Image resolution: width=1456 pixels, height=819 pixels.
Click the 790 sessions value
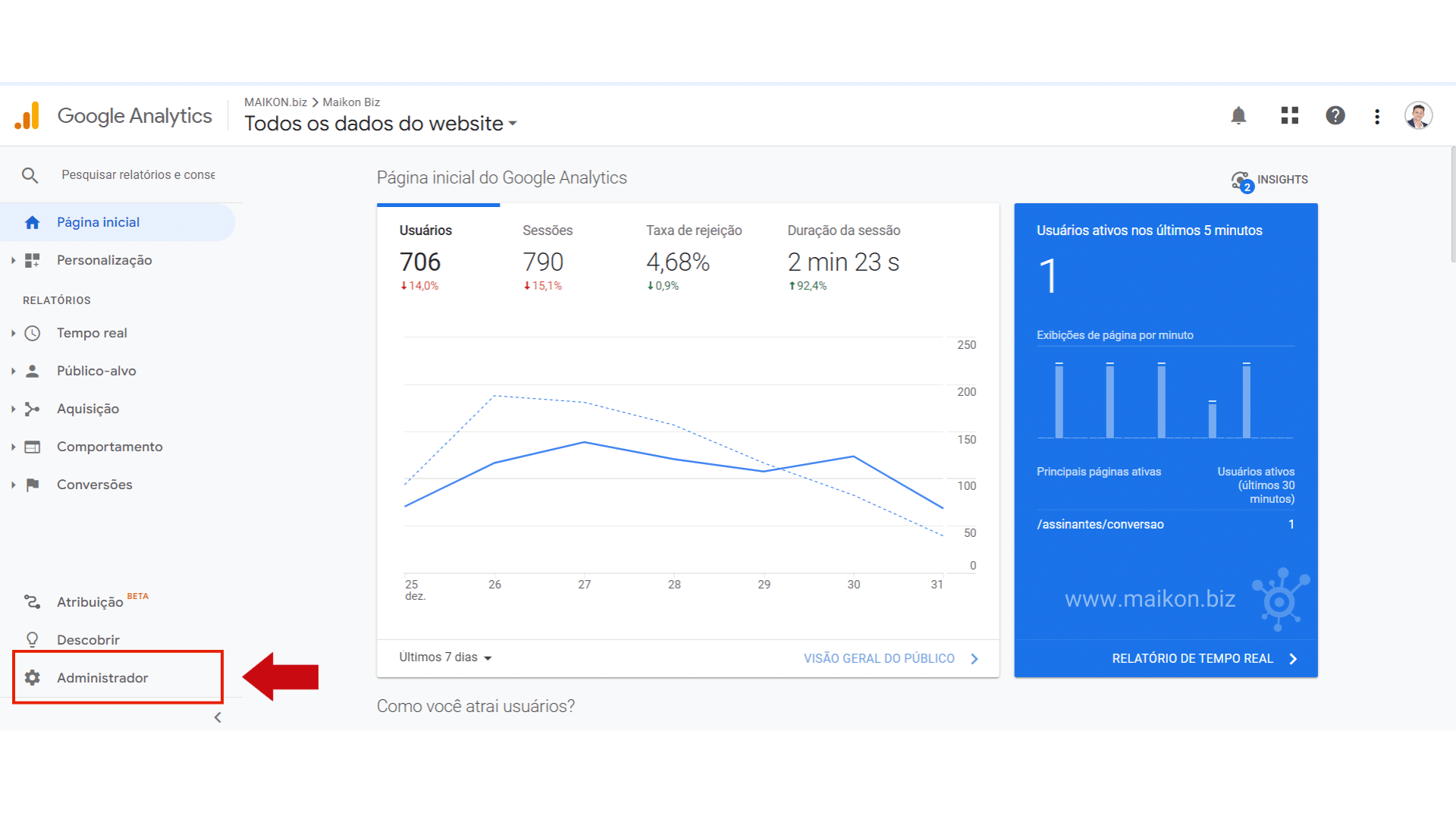pos(543,262)
